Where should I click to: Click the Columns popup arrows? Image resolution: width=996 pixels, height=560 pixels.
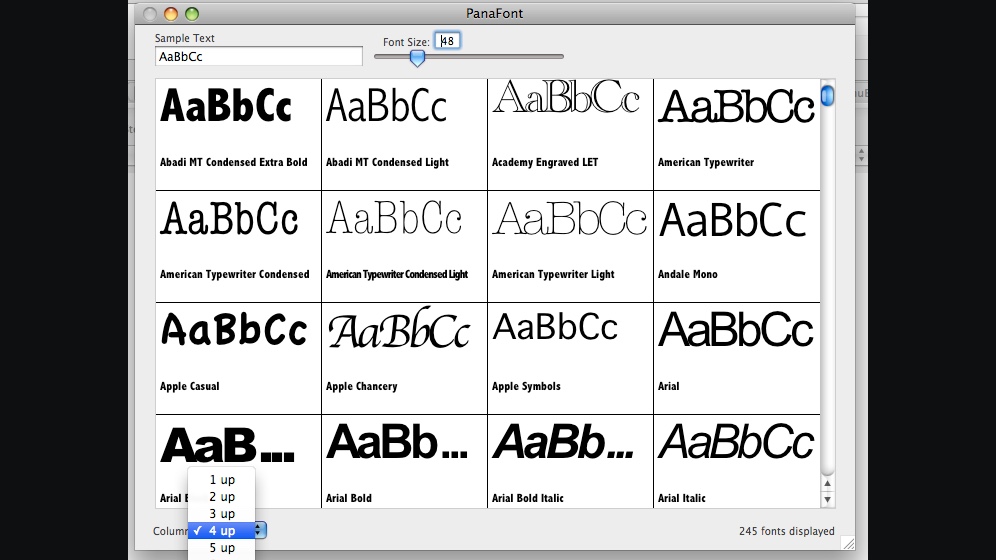(x=259, y=530)
